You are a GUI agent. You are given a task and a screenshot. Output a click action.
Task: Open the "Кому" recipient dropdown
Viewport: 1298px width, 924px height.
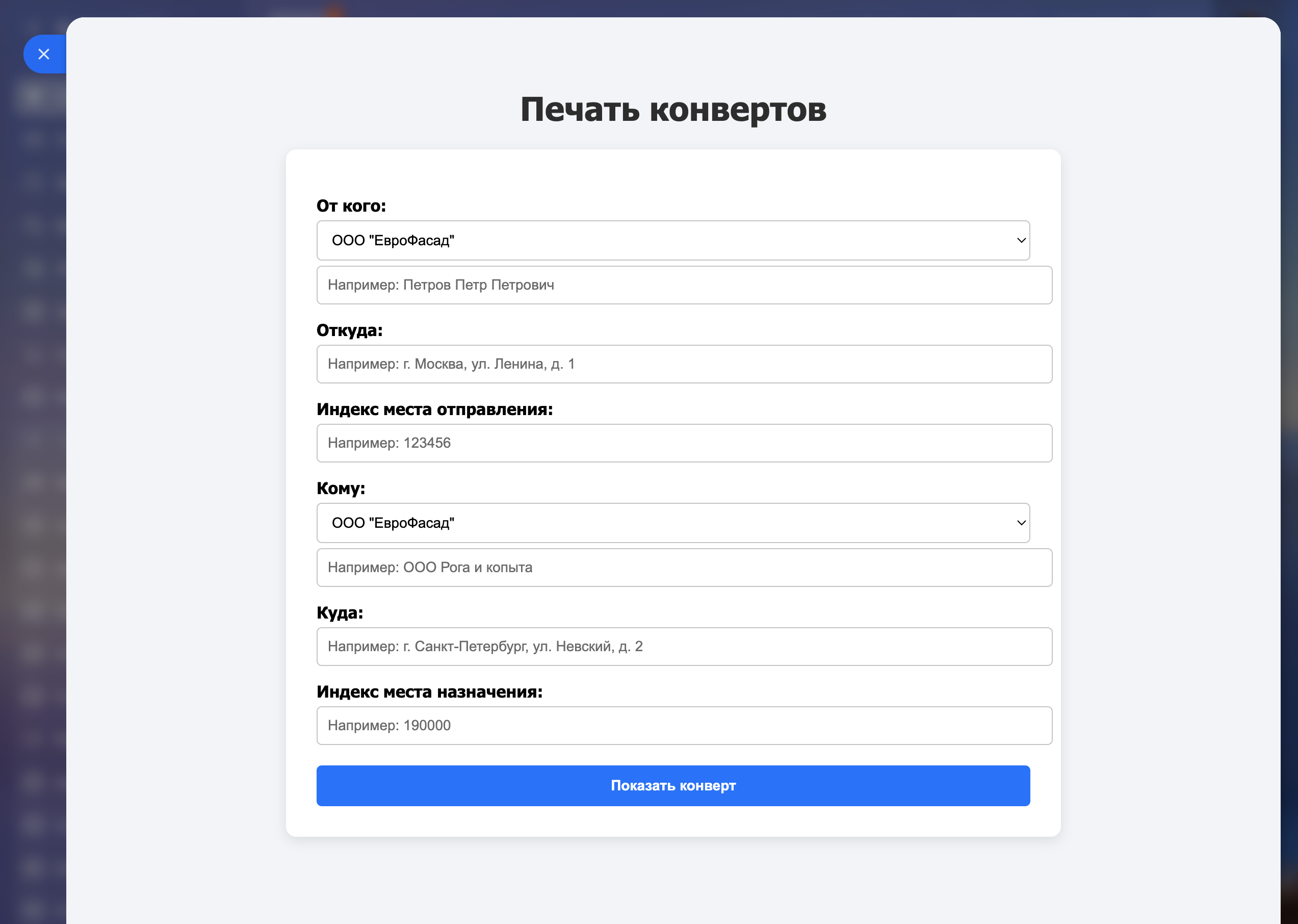pyautogui.click(x=672, y=523)
